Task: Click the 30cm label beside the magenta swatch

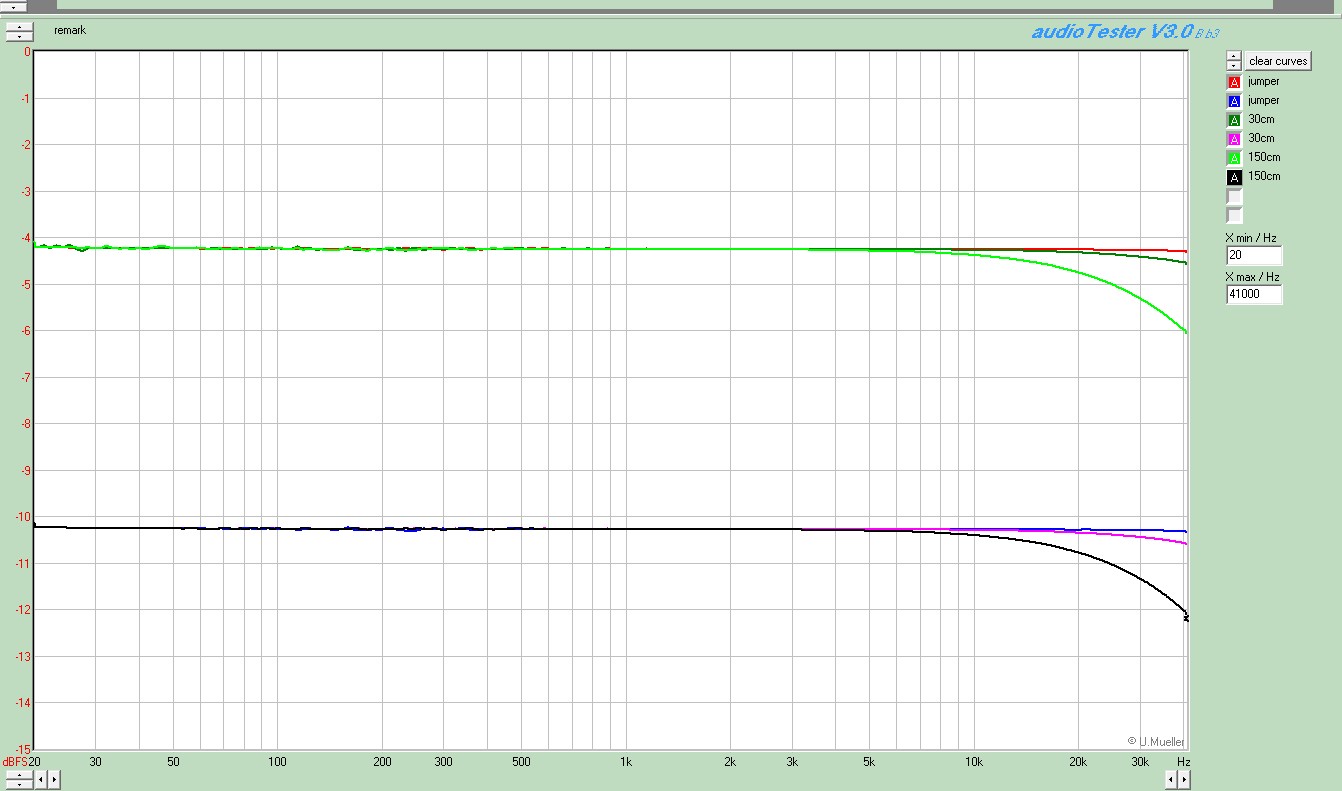Action: (1261, 139)
